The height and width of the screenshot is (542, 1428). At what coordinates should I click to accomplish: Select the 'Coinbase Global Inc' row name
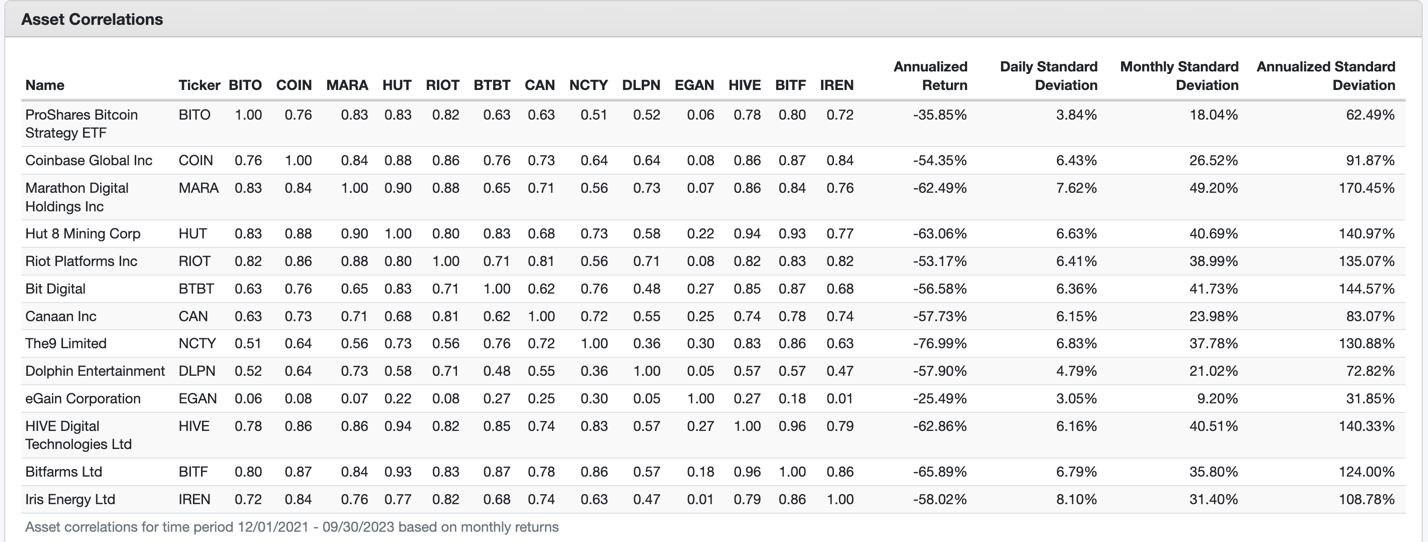(89, 160)
